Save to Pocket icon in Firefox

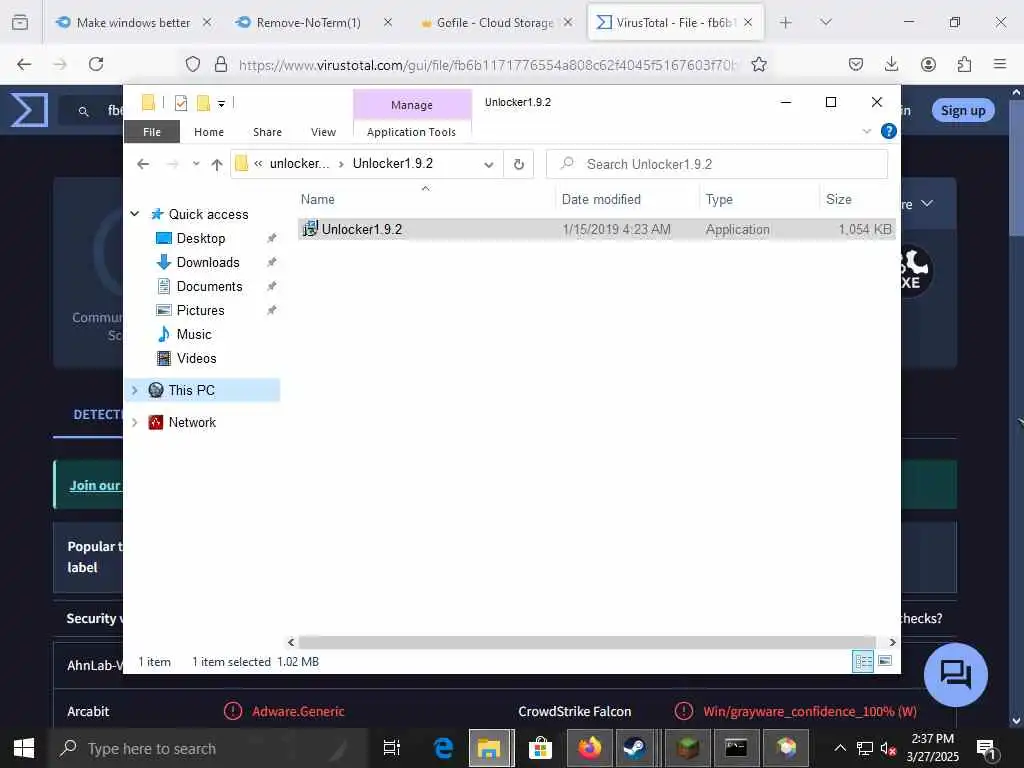pos(856,64)
